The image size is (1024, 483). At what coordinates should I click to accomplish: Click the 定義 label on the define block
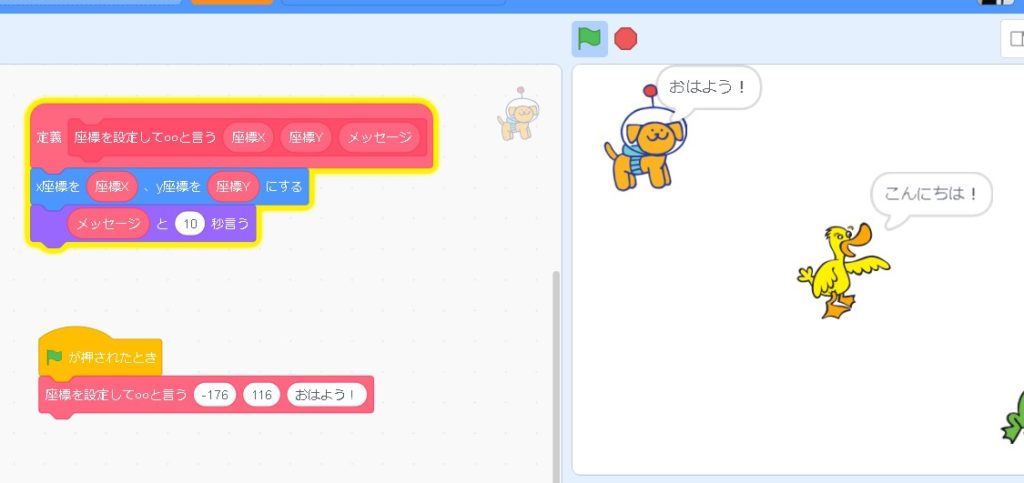point(49,137)
